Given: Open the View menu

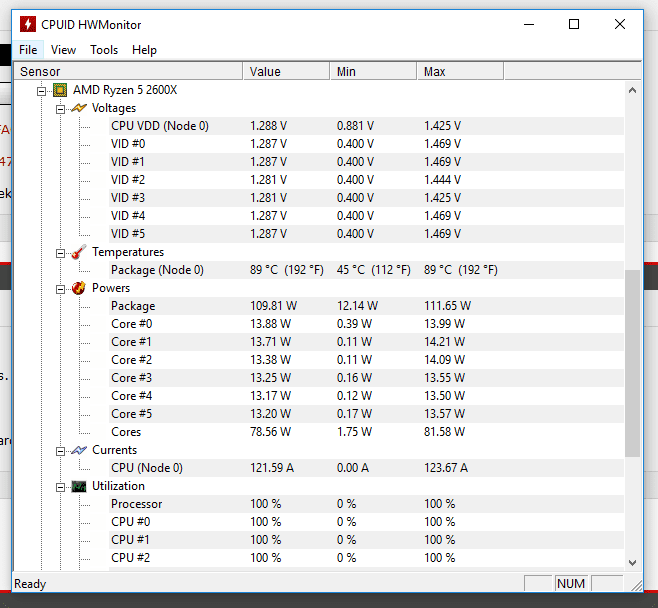Looking at the screenshot, I should [63, 50].
